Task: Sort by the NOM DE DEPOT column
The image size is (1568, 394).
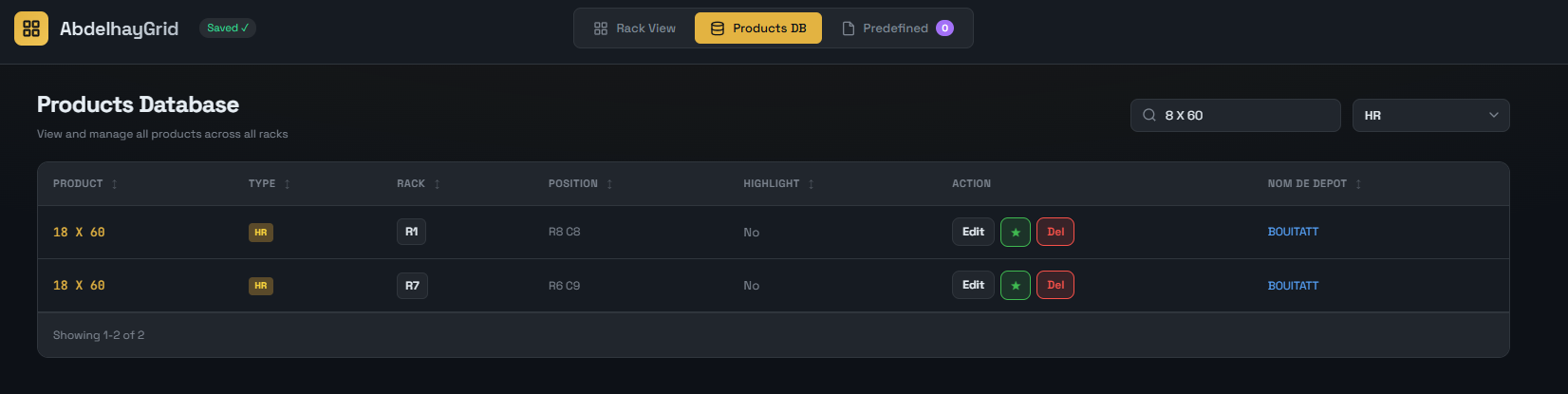Action: [1315, 184]
